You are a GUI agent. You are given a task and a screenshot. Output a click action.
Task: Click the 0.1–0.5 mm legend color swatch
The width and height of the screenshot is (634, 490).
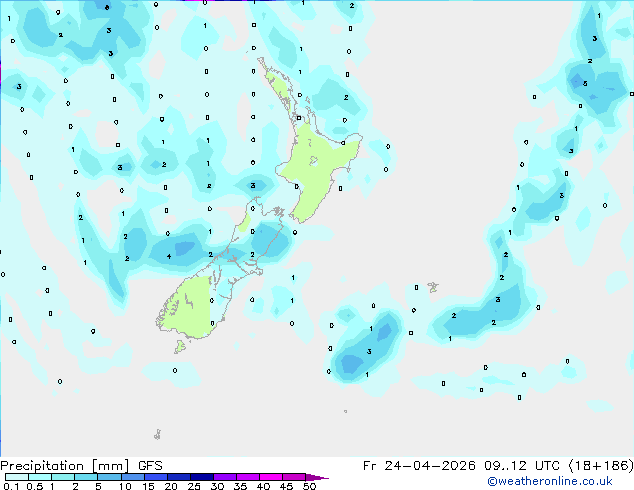[17, 477]
